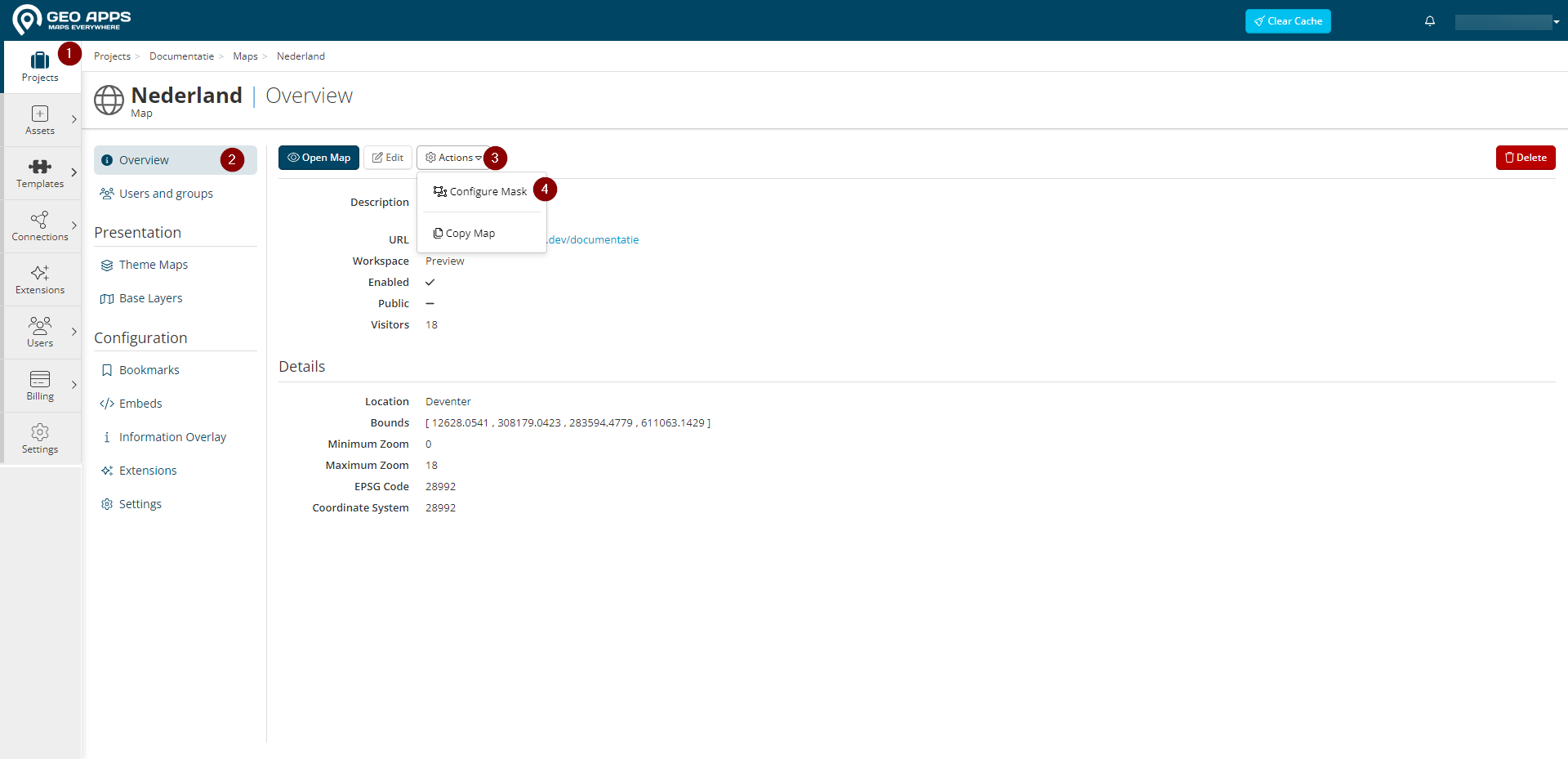
Task: Expand the Connections submenu chevron
Action: pyautogui.click(x=74, y=225)
